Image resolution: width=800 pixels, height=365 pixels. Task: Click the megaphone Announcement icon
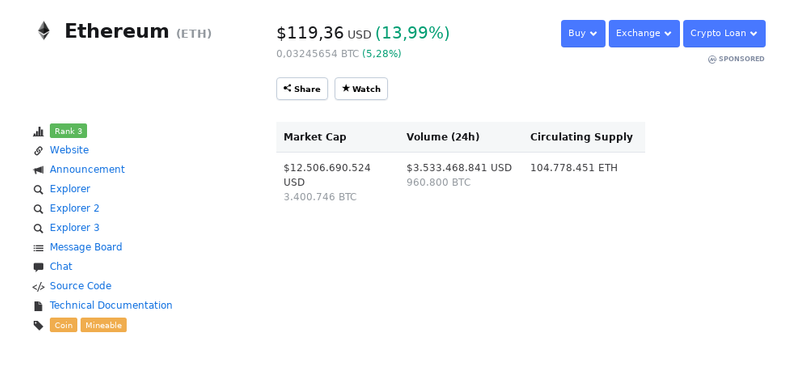(x=38, y=170)
